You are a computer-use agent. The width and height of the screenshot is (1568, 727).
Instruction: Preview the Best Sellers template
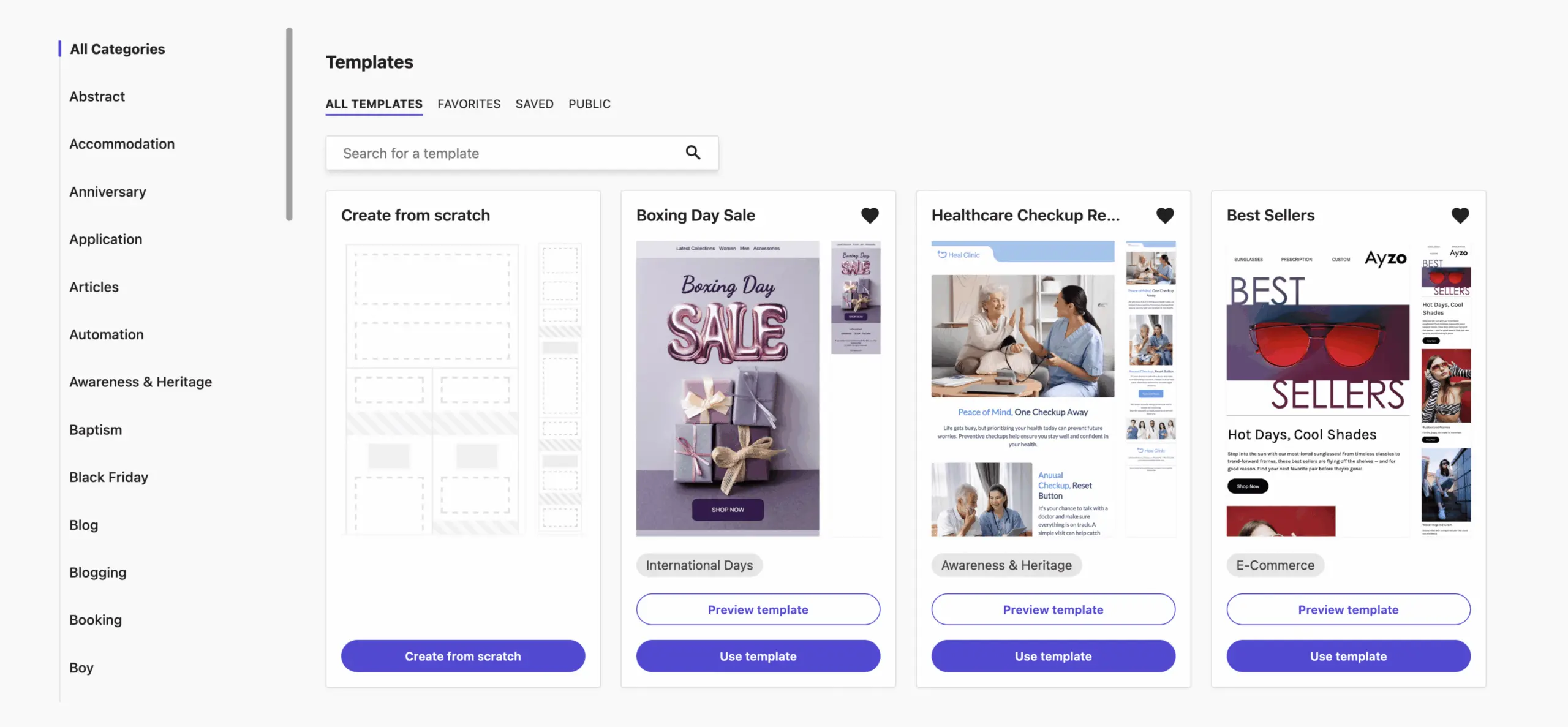point(1348,609)
